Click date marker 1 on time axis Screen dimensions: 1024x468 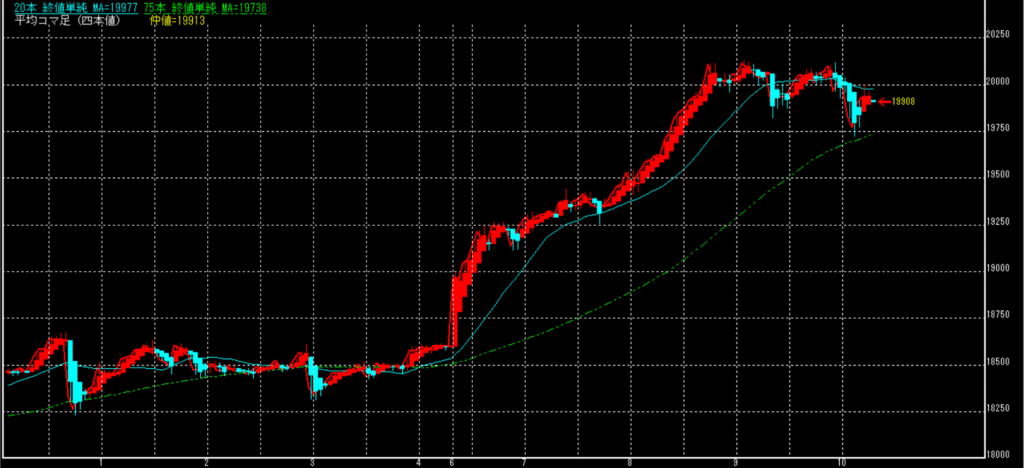tap(101, 462)
